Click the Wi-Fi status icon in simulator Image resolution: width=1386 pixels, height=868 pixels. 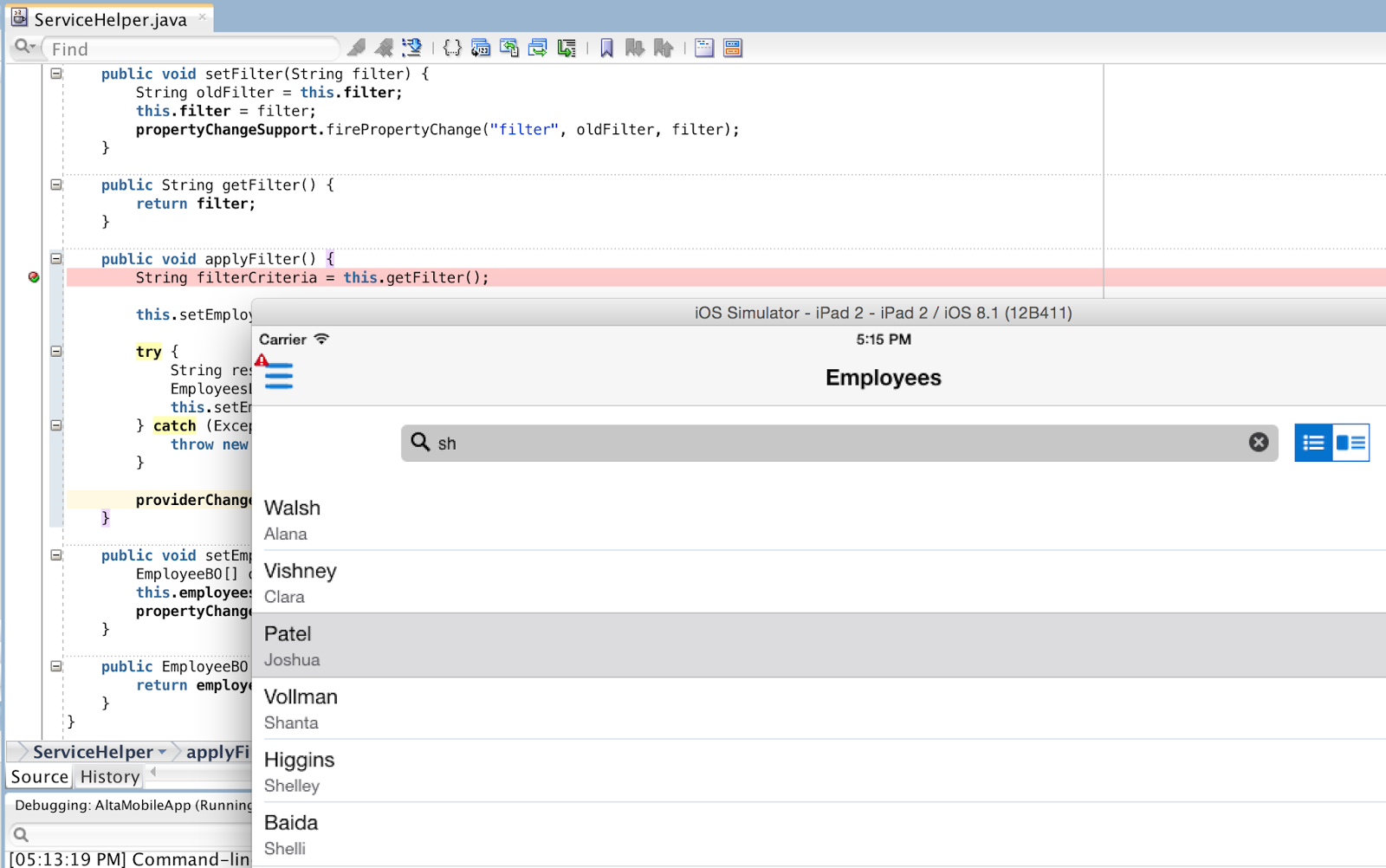point(321,339)
